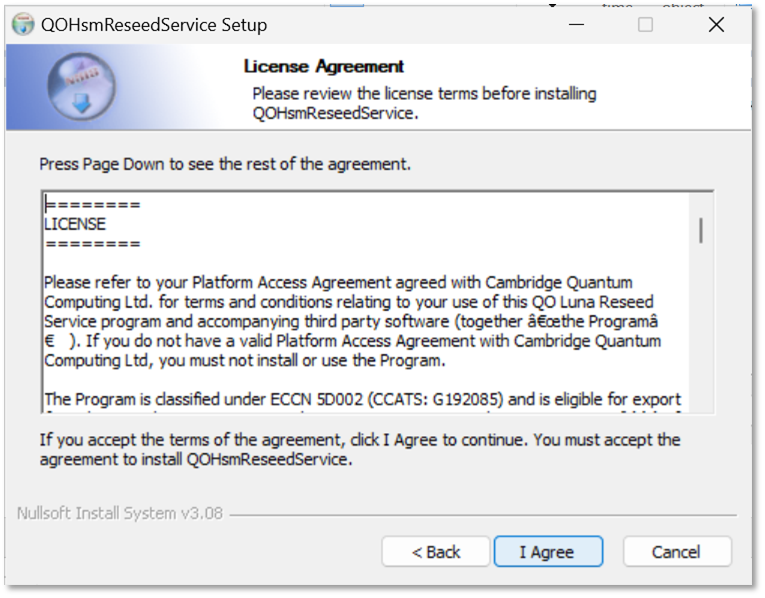Place cursor at the first line of equals signs

click(92, 206)
